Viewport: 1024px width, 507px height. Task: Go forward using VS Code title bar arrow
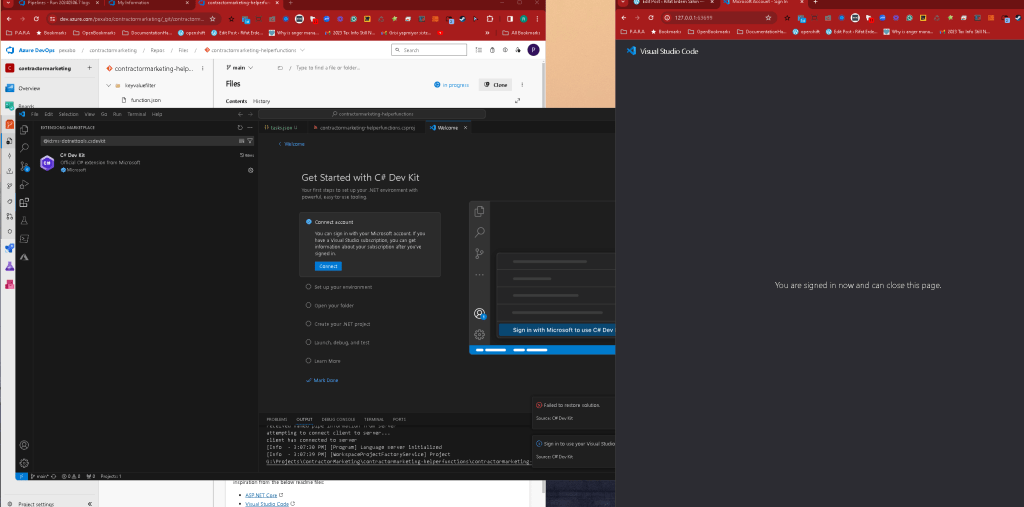(x=250, y=114)
